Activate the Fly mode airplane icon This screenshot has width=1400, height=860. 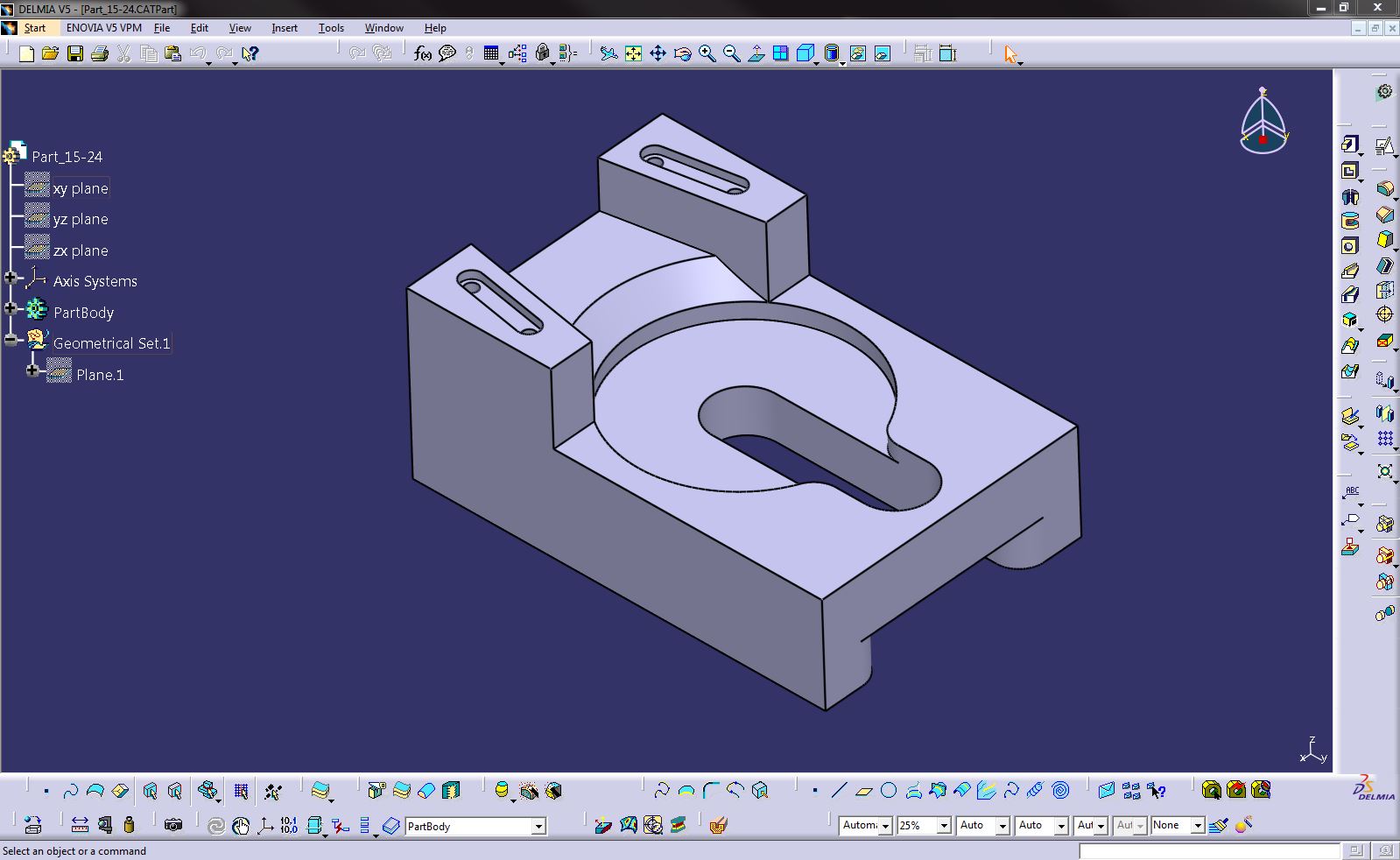[609, 54]
